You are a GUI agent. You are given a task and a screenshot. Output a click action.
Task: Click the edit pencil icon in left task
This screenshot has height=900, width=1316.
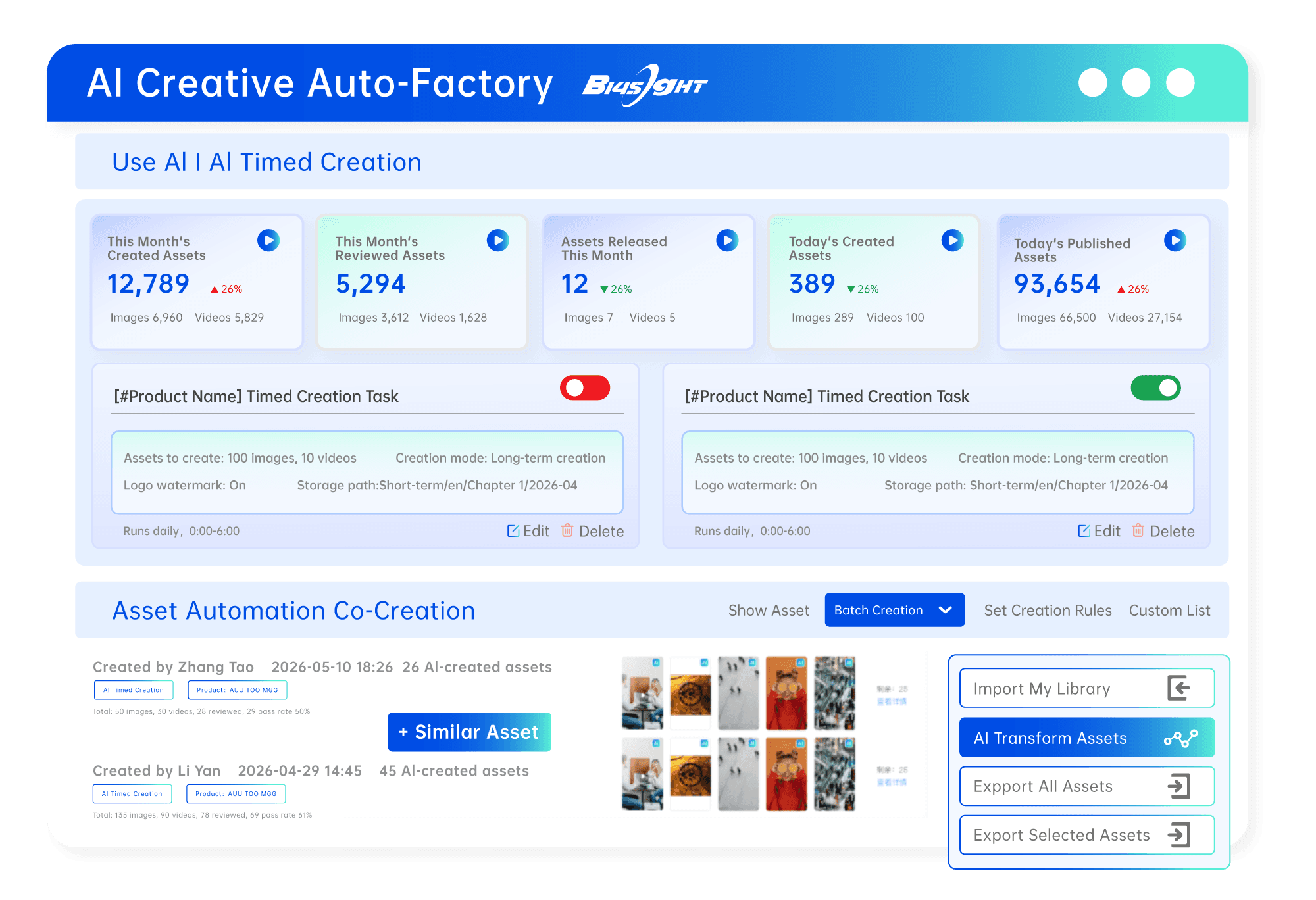513,530
